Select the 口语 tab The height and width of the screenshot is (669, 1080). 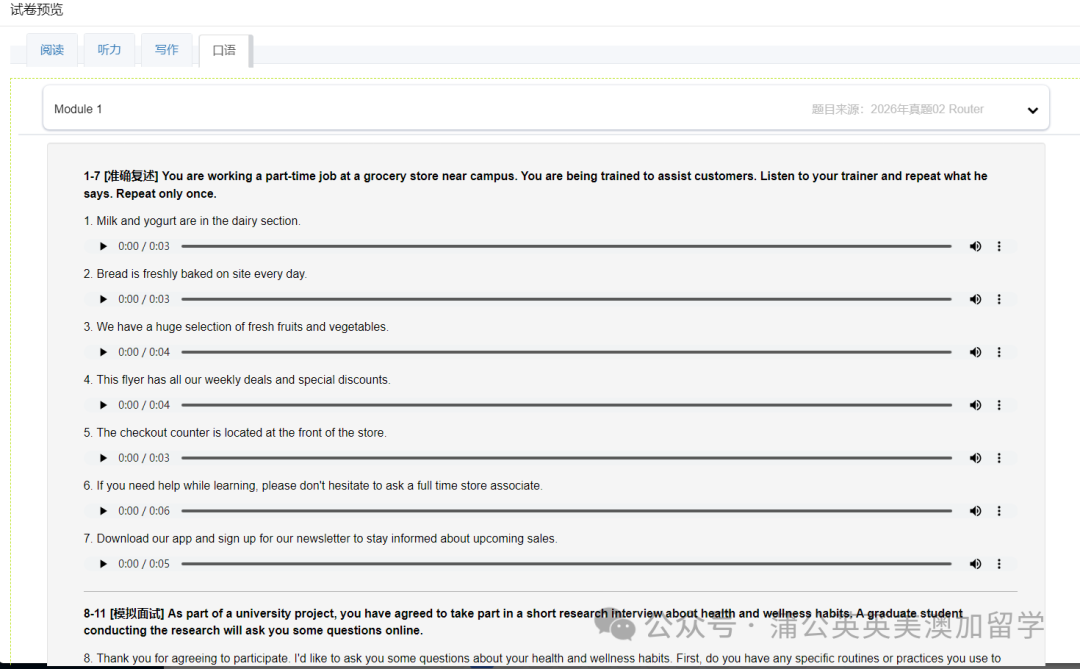(224, 50)
